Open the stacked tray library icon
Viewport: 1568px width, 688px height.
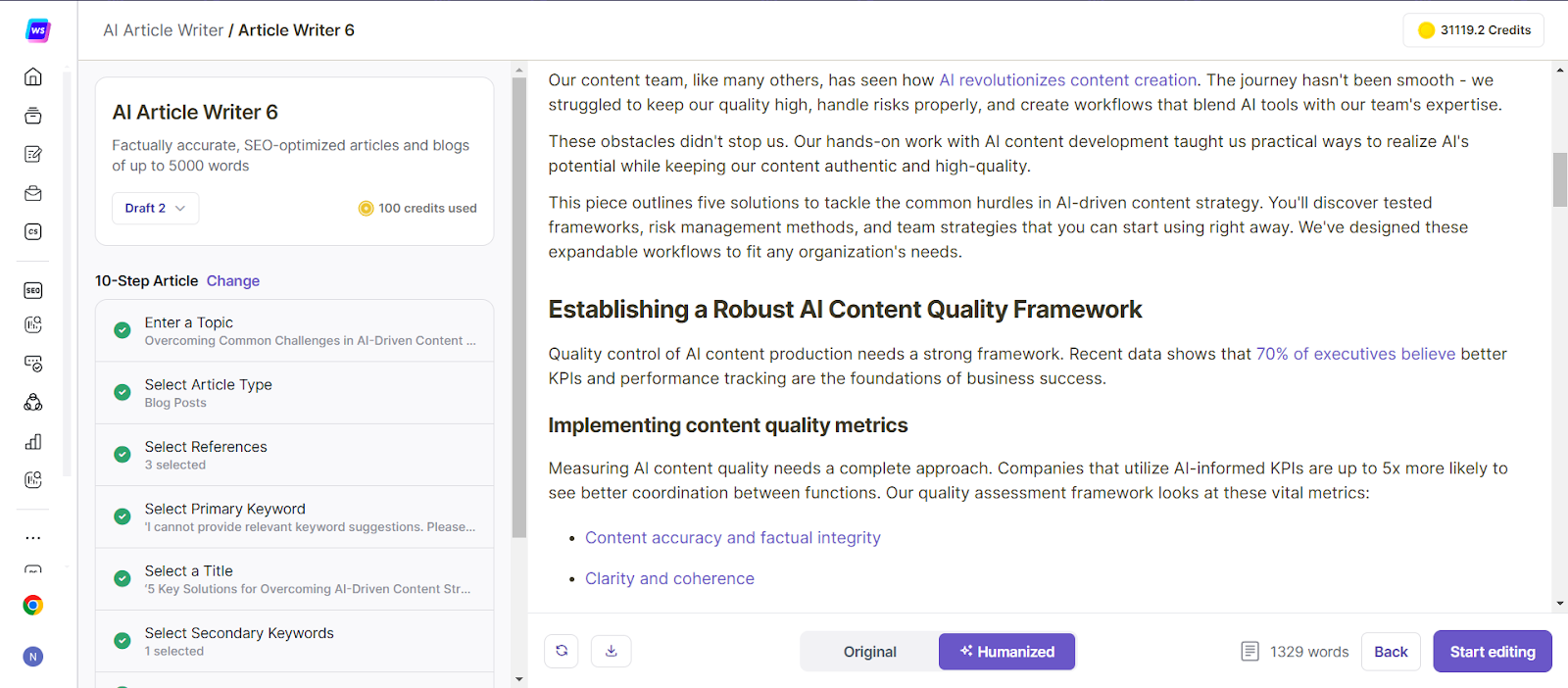[33, 116]
